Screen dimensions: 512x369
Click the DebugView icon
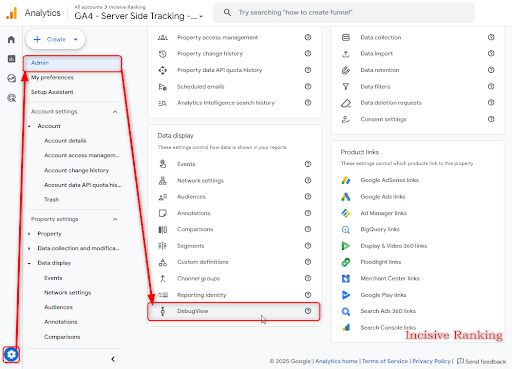pyautogui.click(x=163, y=311)
